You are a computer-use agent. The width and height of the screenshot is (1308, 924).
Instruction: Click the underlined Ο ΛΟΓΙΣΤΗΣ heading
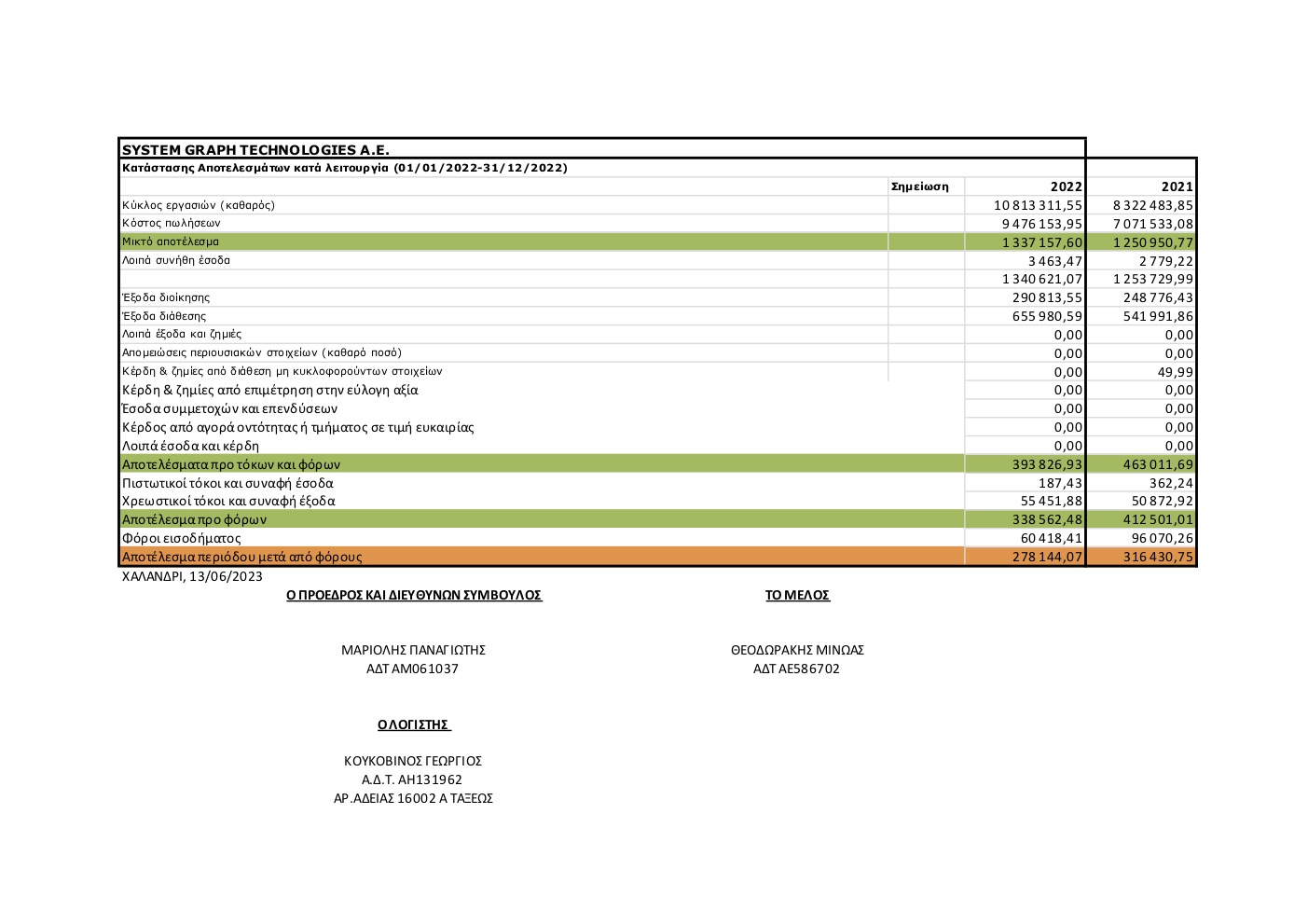coord(414,724)
